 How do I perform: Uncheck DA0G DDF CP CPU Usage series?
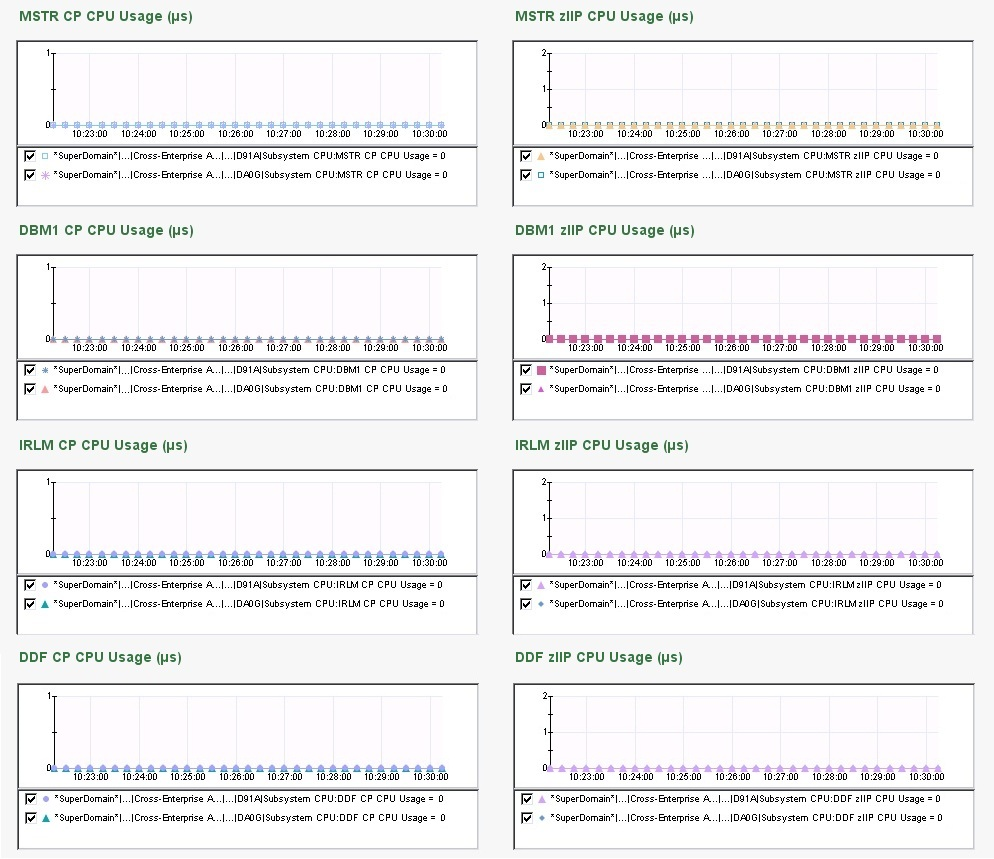tap(30, 818)
